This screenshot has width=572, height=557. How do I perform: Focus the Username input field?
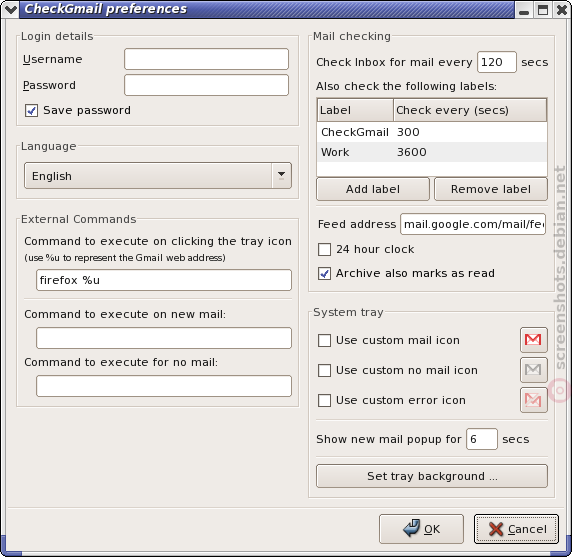point(206,59)
